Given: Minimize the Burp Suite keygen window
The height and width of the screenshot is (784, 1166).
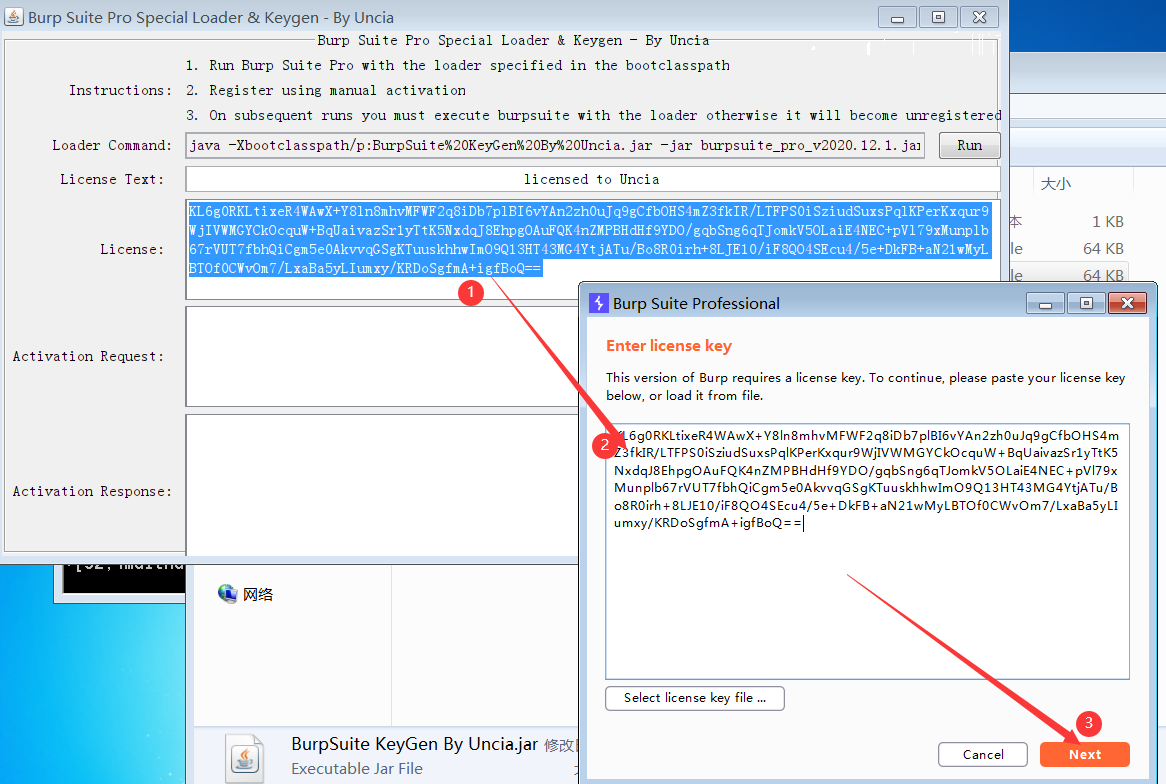Looking at the screenshot, I should 898,17.
